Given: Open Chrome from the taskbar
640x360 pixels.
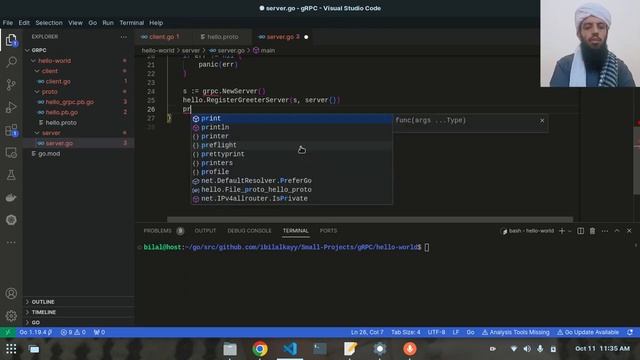Looking at the screenshot, I should click(260, 349).
